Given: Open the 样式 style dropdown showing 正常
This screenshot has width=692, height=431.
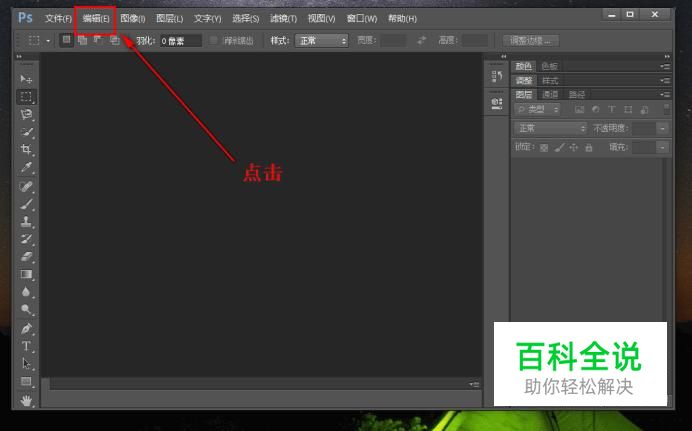Looking at the screenshot, I should click(x=322, y=41).
